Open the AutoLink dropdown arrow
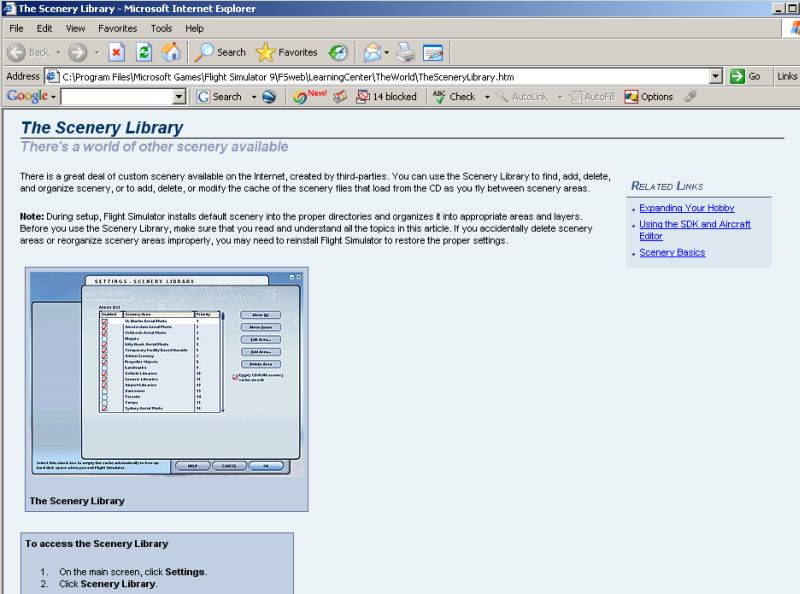800x594 pixels. coord(559,96)
